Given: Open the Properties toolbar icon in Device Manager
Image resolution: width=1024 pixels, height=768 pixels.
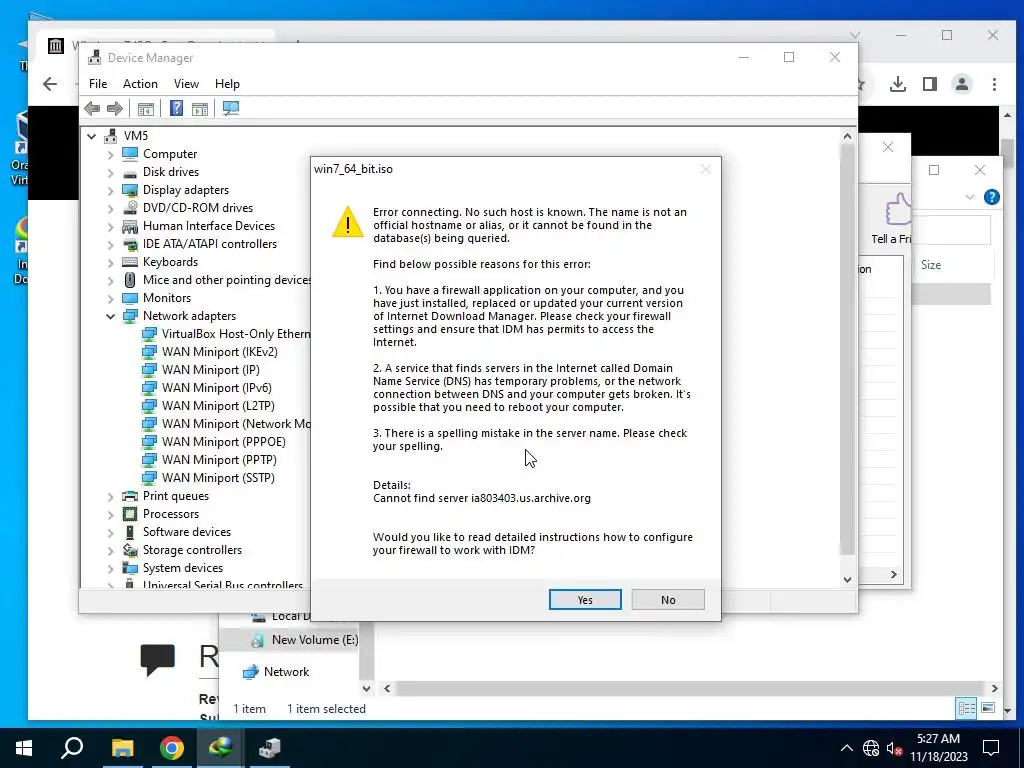Looking at the screenshot, I should (x=146, y=108).
